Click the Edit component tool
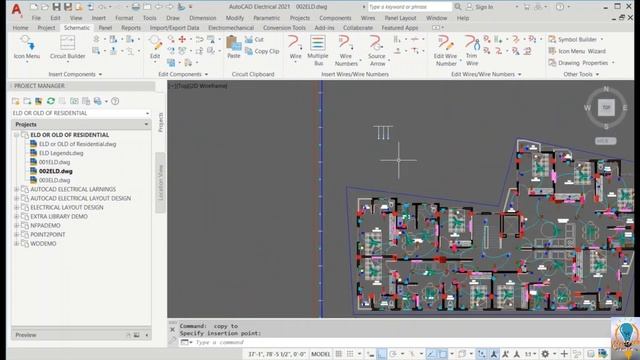This screenshot has width=640, height=360. point(155,48)
